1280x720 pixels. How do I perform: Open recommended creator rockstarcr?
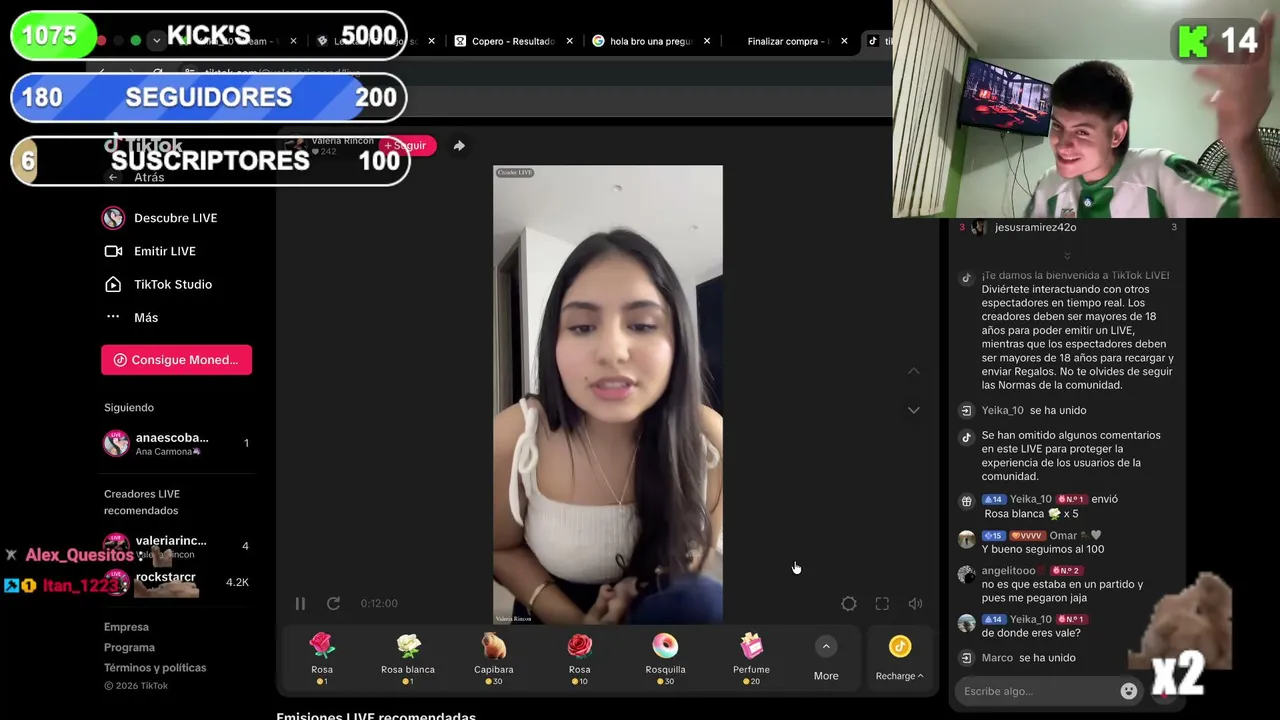point(177,582)
